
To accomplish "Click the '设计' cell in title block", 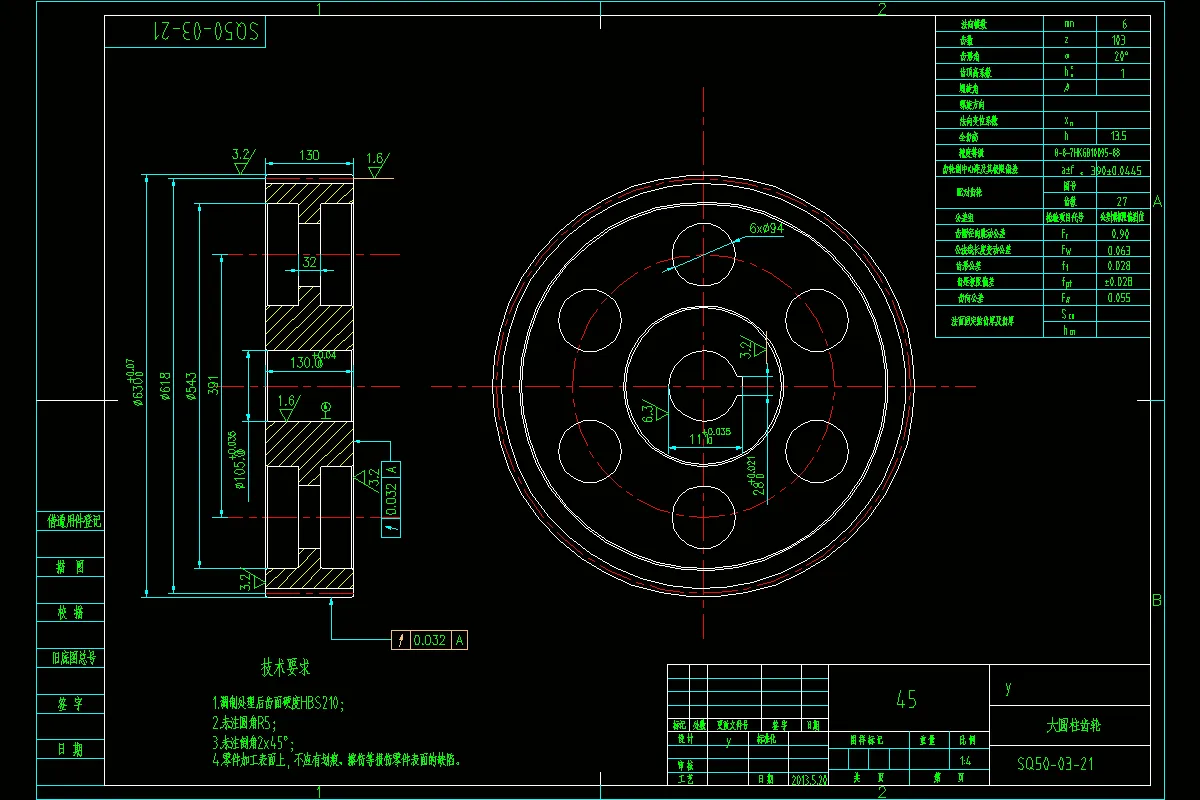I will 687,740.
